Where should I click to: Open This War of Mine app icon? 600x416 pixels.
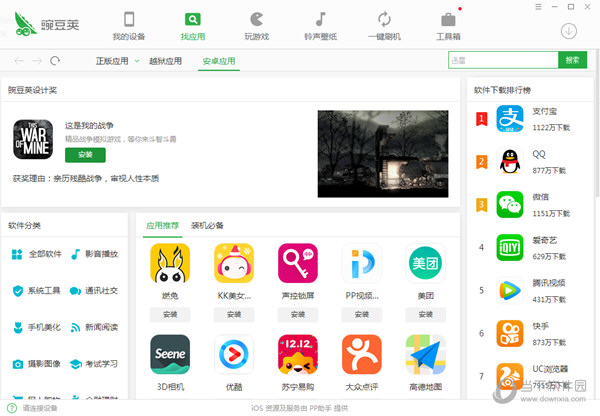click(x=33, y=139)
